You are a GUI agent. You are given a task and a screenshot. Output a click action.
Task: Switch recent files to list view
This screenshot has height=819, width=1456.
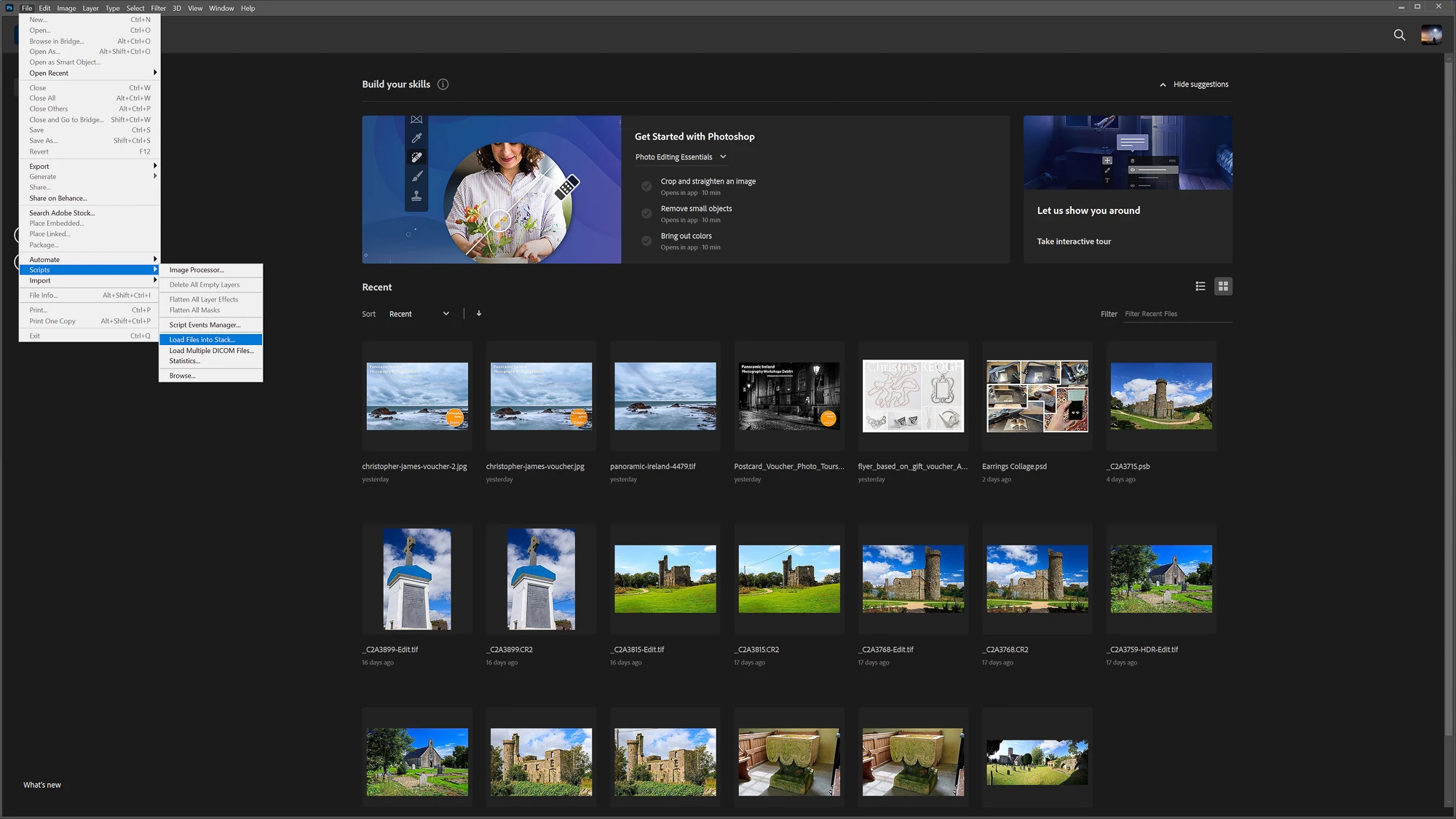tap(1200, 287)
